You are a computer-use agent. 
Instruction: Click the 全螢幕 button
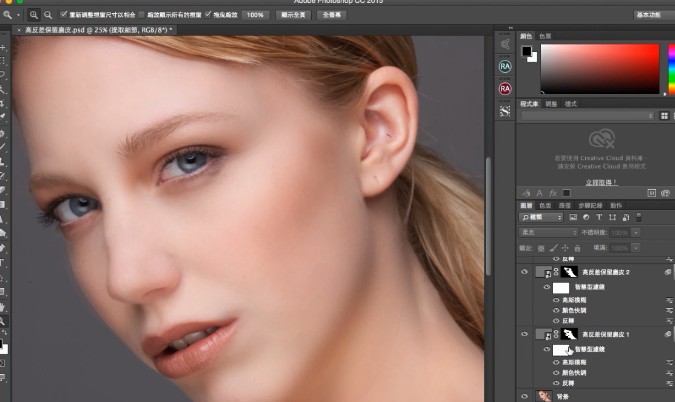[x=331, y=15]
